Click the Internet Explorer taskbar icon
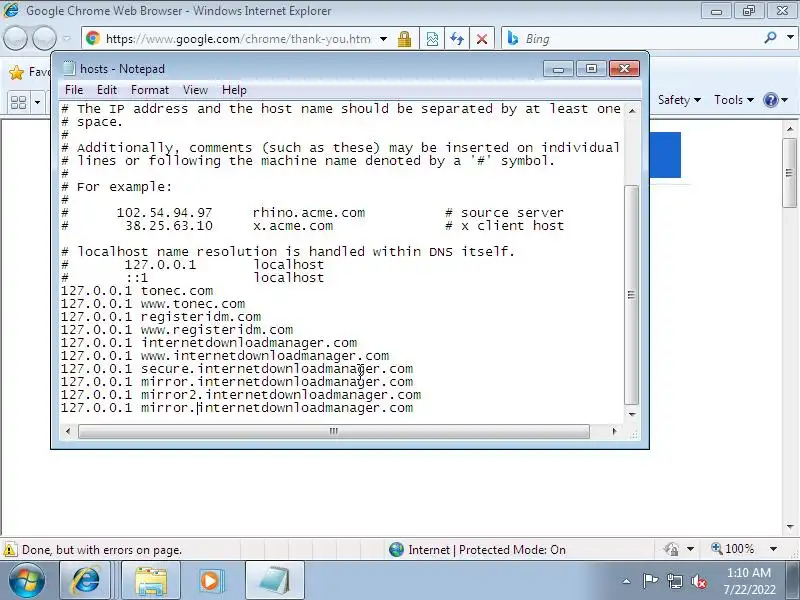 [86, 580]
